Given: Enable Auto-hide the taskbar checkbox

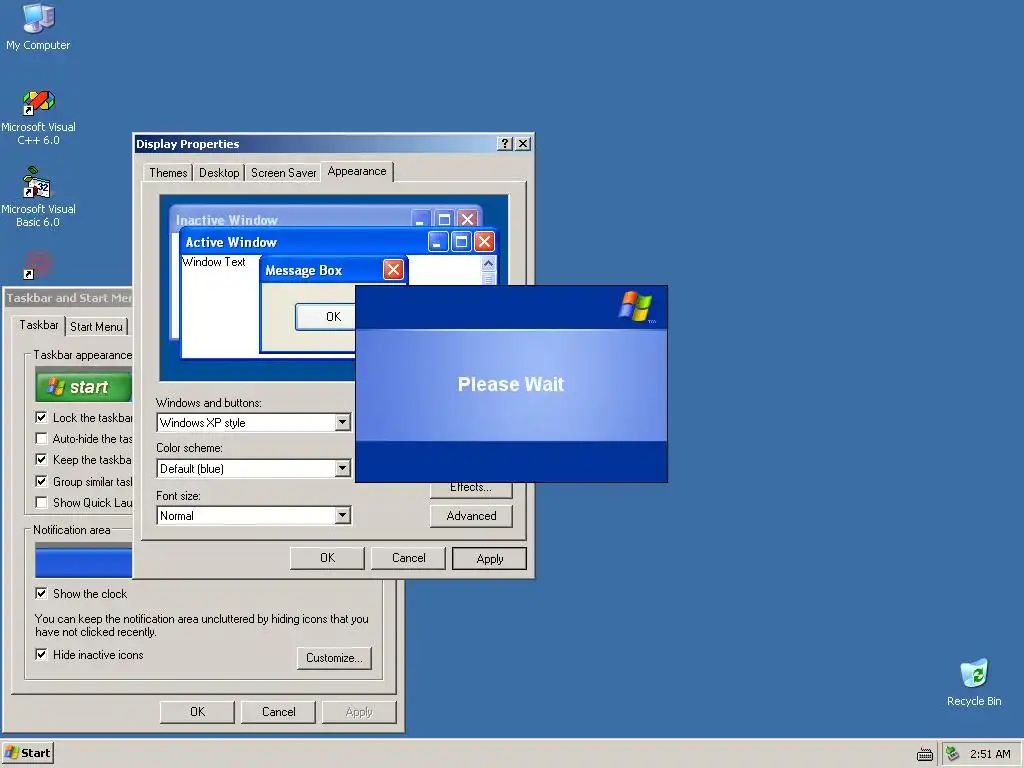Looking at the screenshot, I should 41,438.
